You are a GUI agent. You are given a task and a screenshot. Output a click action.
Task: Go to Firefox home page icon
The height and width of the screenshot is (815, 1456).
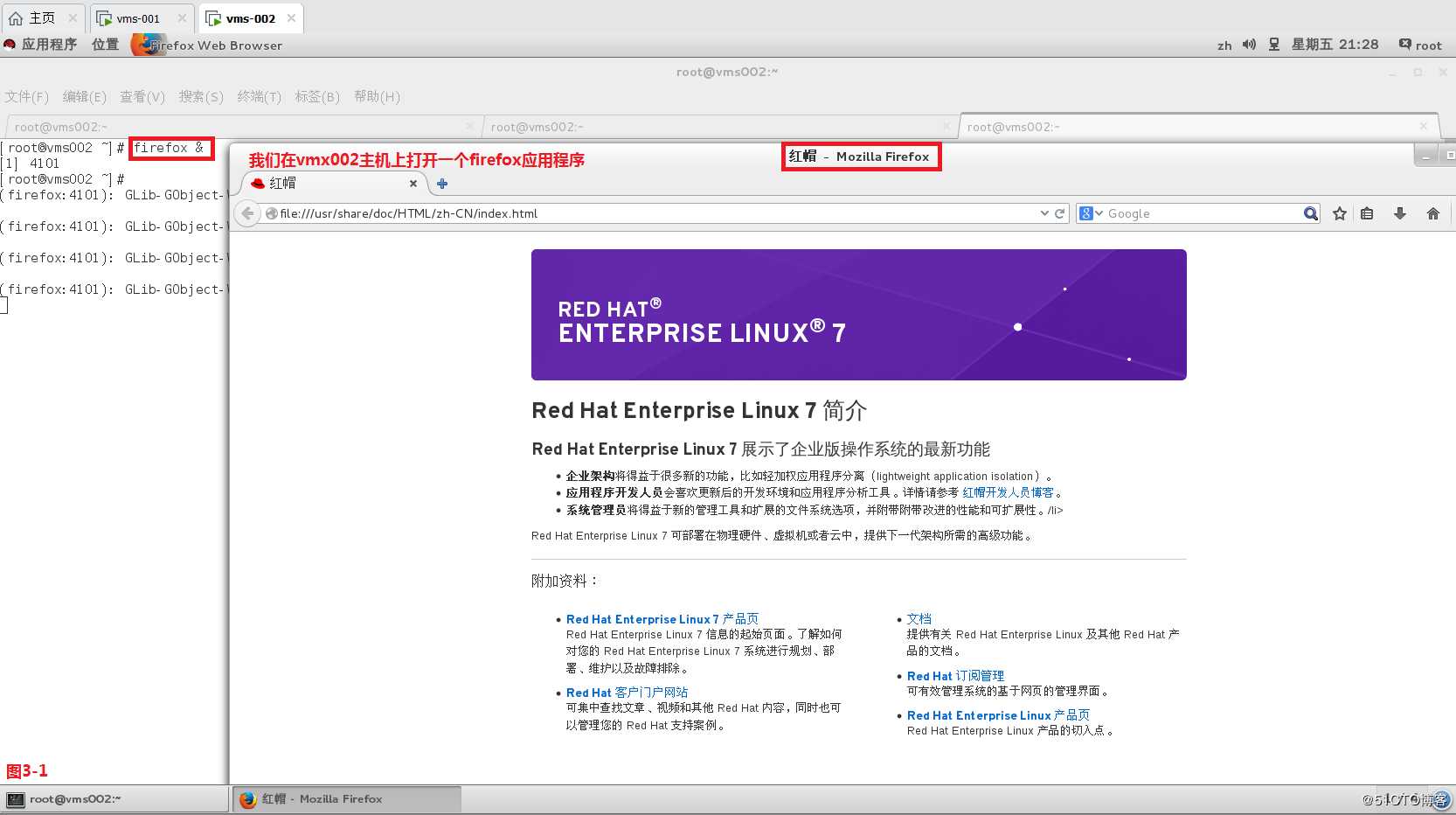tap(1433, 213)
